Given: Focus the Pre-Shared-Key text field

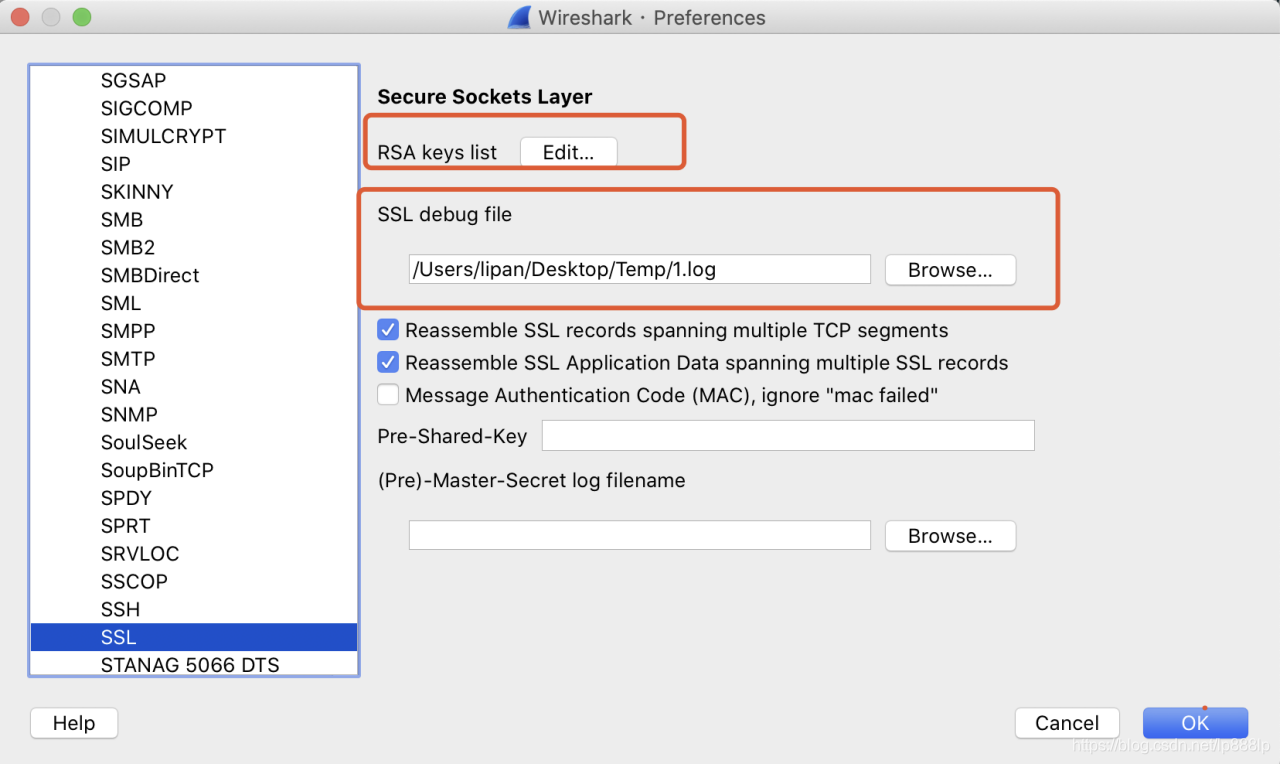Looking at the screenshot, I should 787,436.
